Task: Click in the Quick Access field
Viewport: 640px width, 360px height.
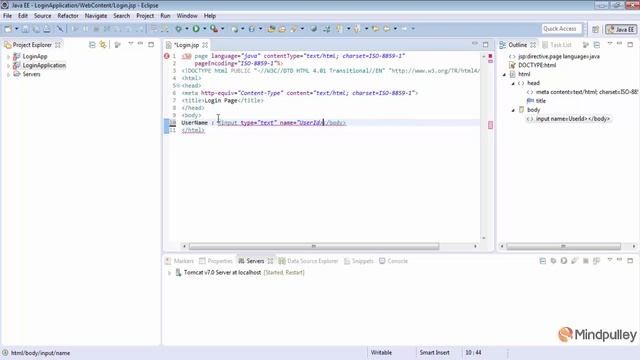Action: (x=561, y=29)
